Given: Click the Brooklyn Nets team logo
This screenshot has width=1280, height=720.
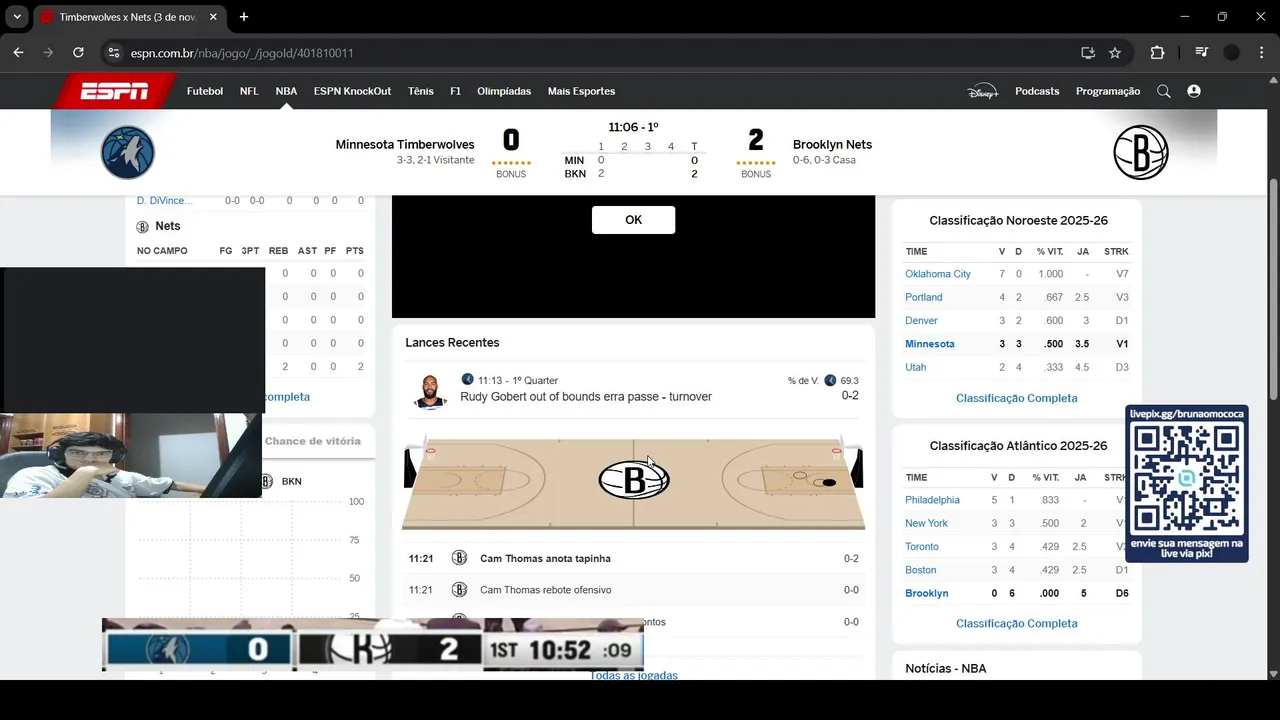Looking at the screenshot, I should click(x=1141, y=152).
